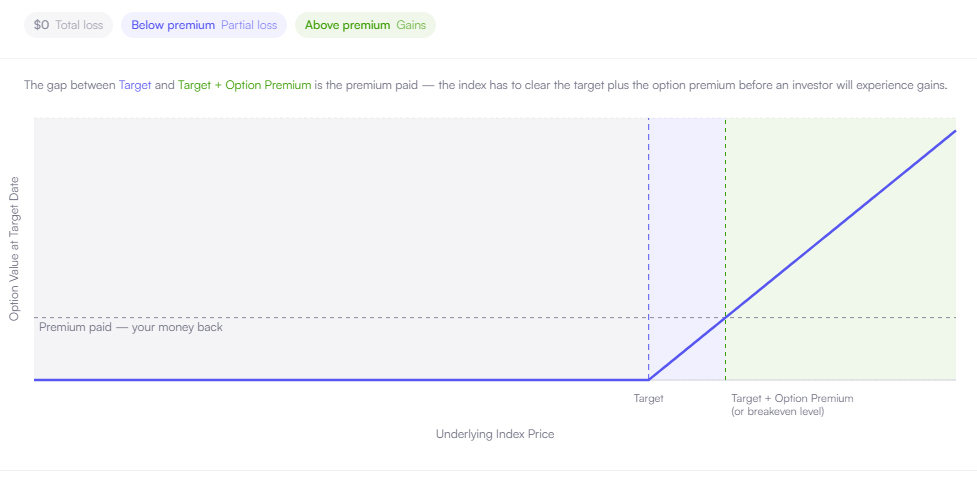The height and width of the screenshot is (486, 977).
Task: Click the breakeven intersection point on payoff line
Action: click(725, 318)
